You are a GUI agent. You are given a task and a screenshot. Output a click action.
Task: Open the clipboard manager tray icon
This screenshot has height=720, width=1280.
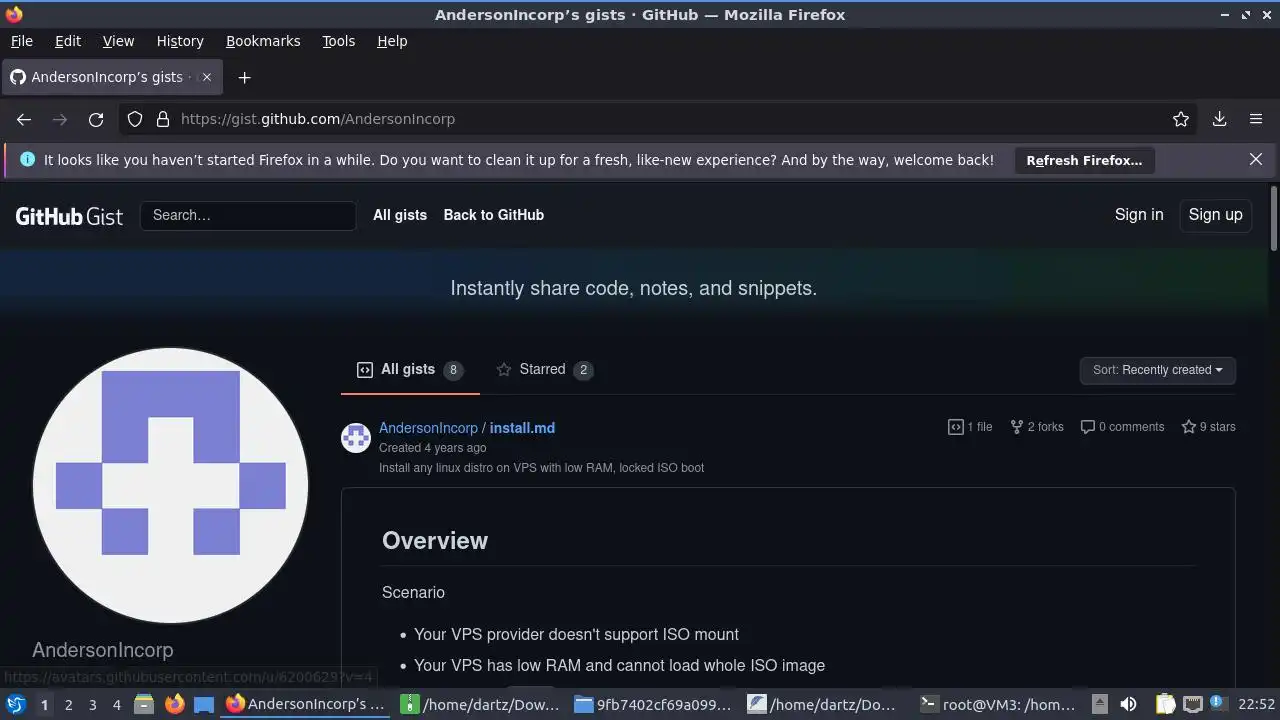point(1166,705)
